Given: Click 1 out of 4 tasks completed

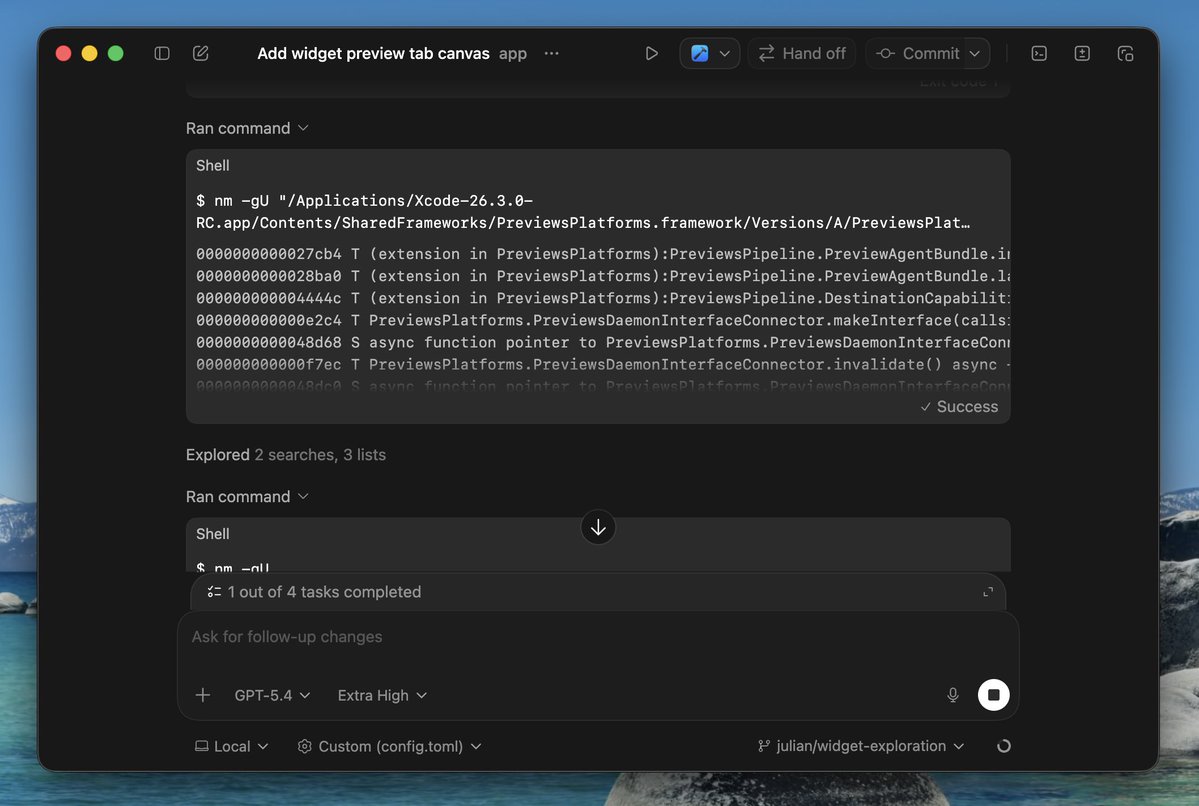Looking at the screenshot, I should click(324, 592).
